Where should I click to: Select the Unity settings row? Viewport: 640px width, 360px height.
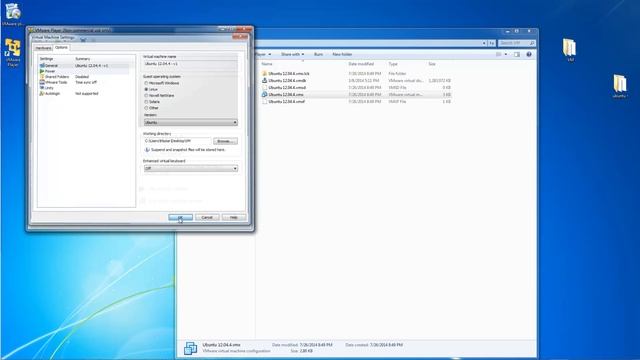84,88
